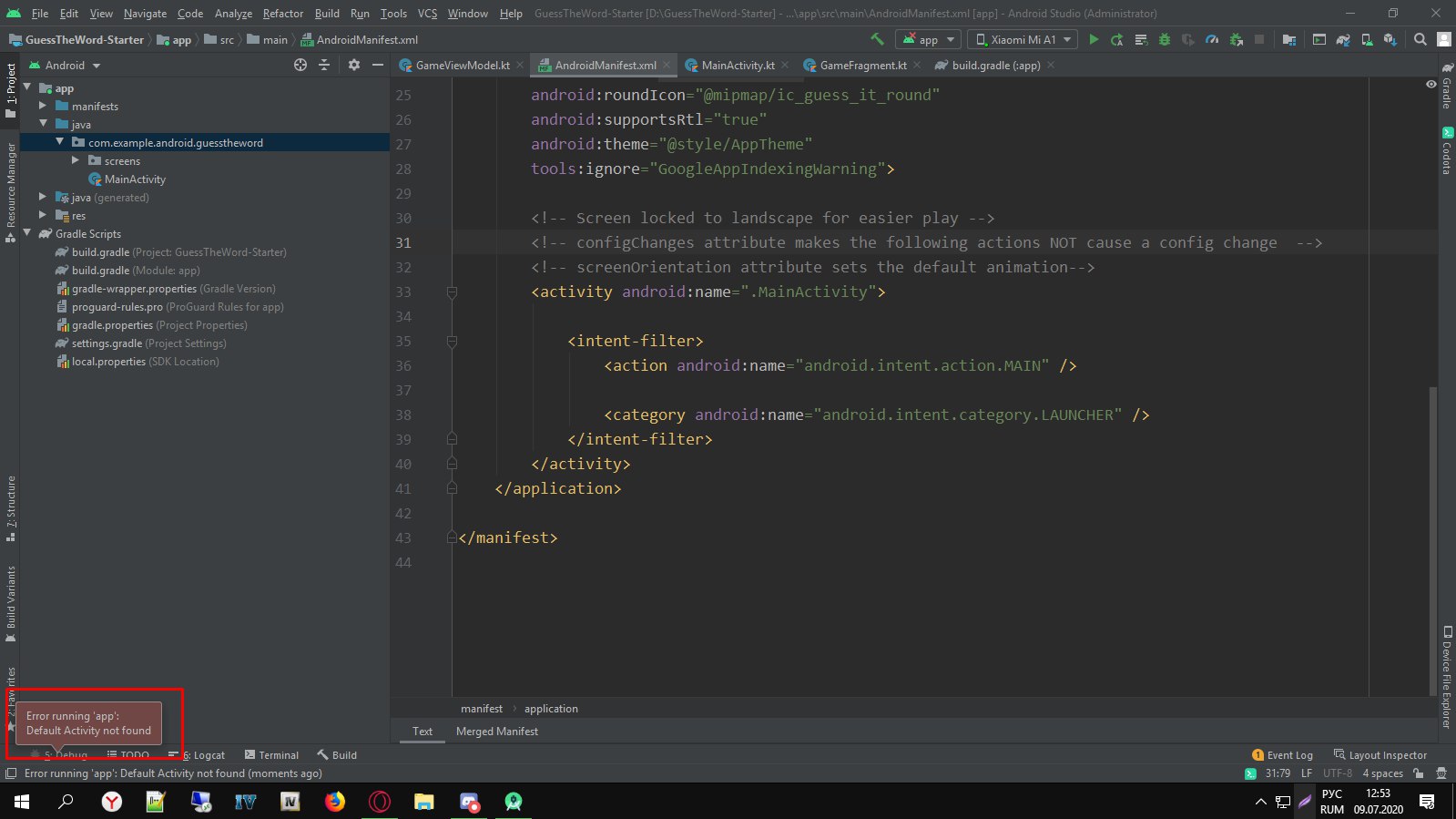The image size is (1456, 819).
Task: Open the Refactor menu
Action: click(282, 14)
